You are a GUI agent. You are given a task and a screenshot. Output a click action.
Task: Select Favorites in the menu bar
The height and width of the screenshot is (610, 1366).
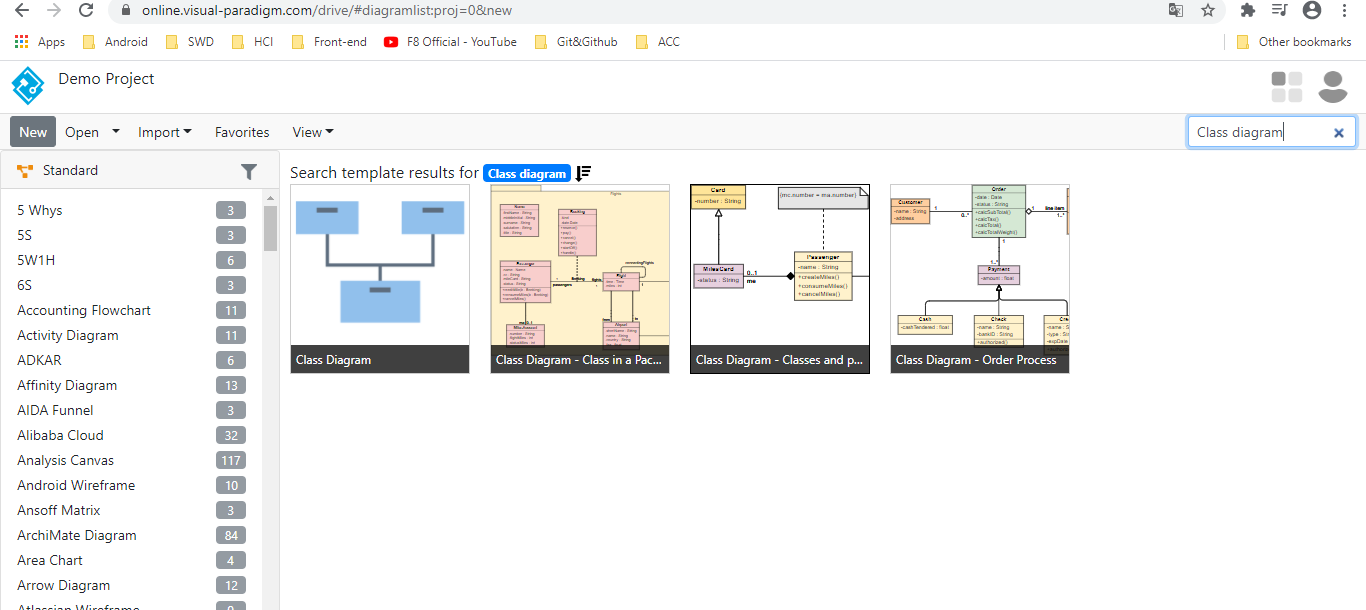point(242,131)
